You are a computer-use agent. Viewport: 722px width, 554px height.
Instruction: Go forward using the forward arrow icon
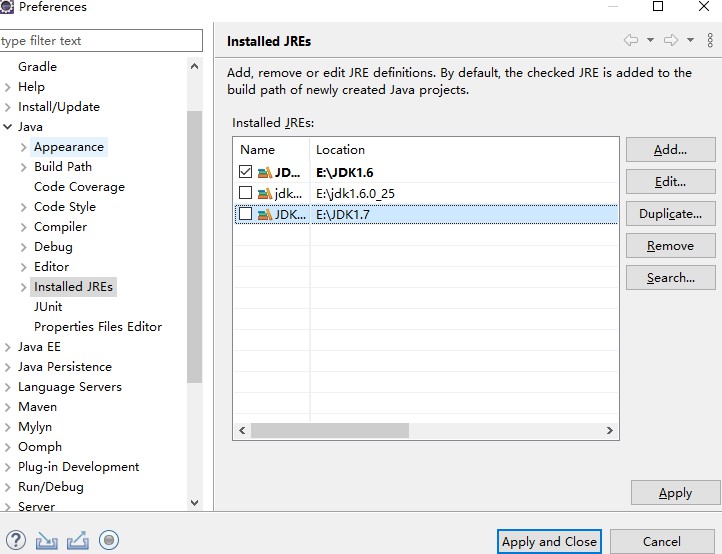pyautogui.click(x=671, y=41)
